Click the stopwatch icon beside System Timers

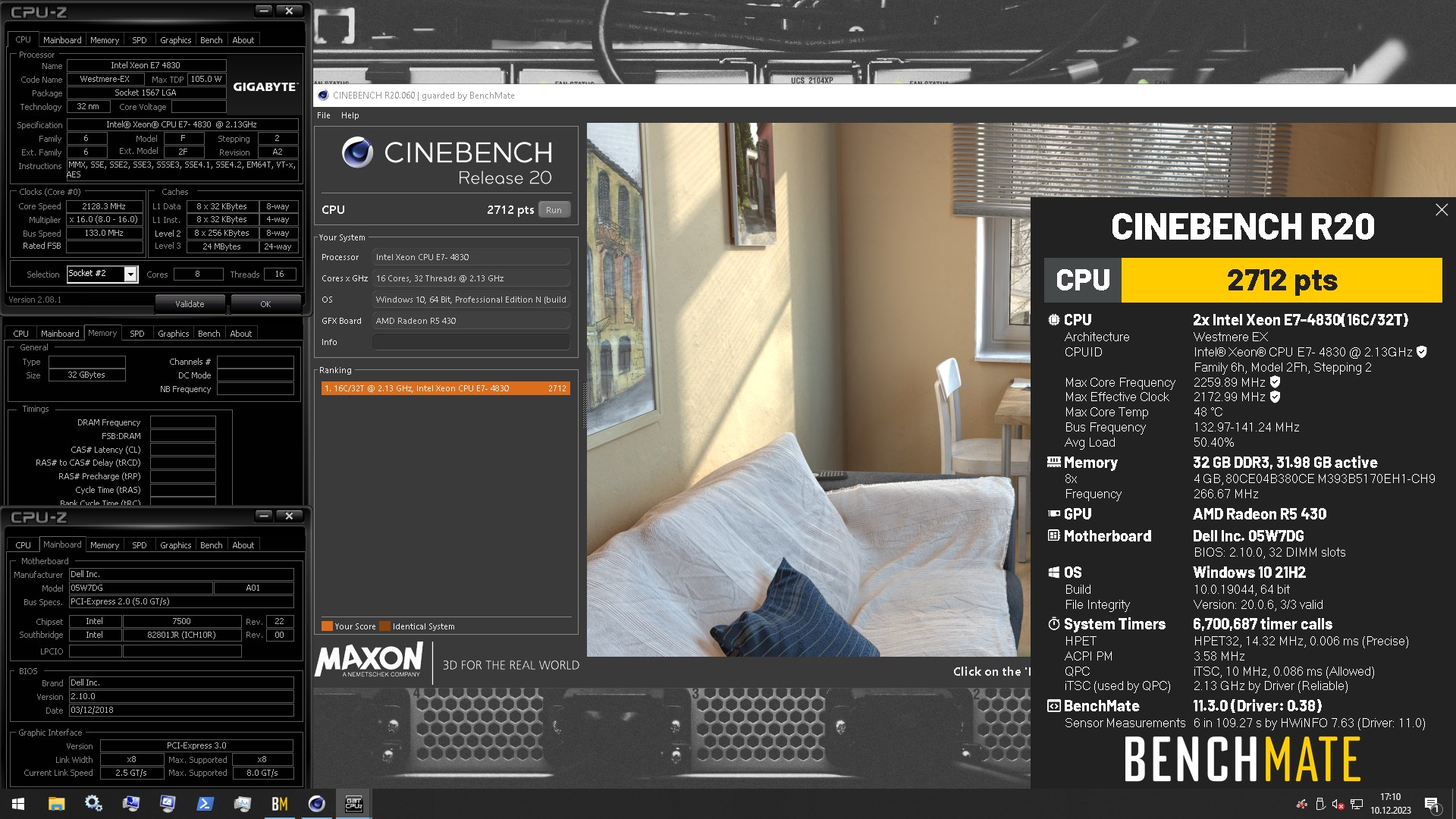coord(1054,623)
